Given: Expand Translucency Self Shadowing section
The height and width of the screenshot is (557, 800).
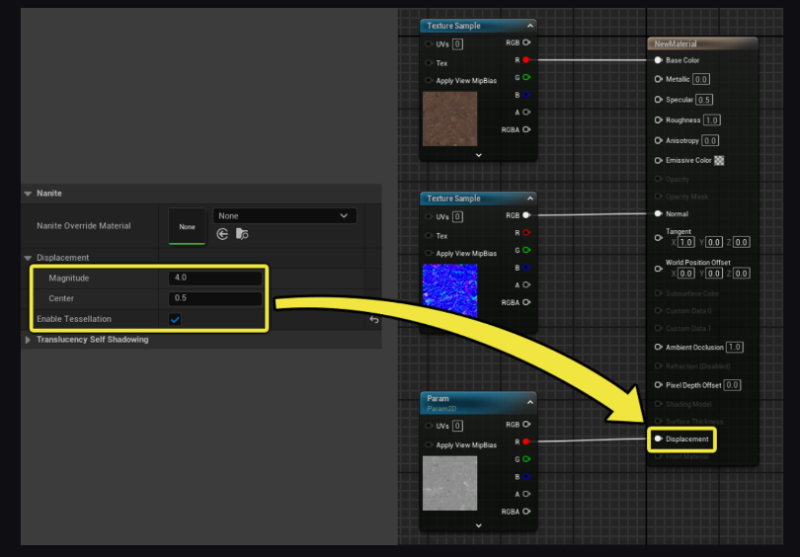Looking at the screenshot, I should tap(28, 340).
